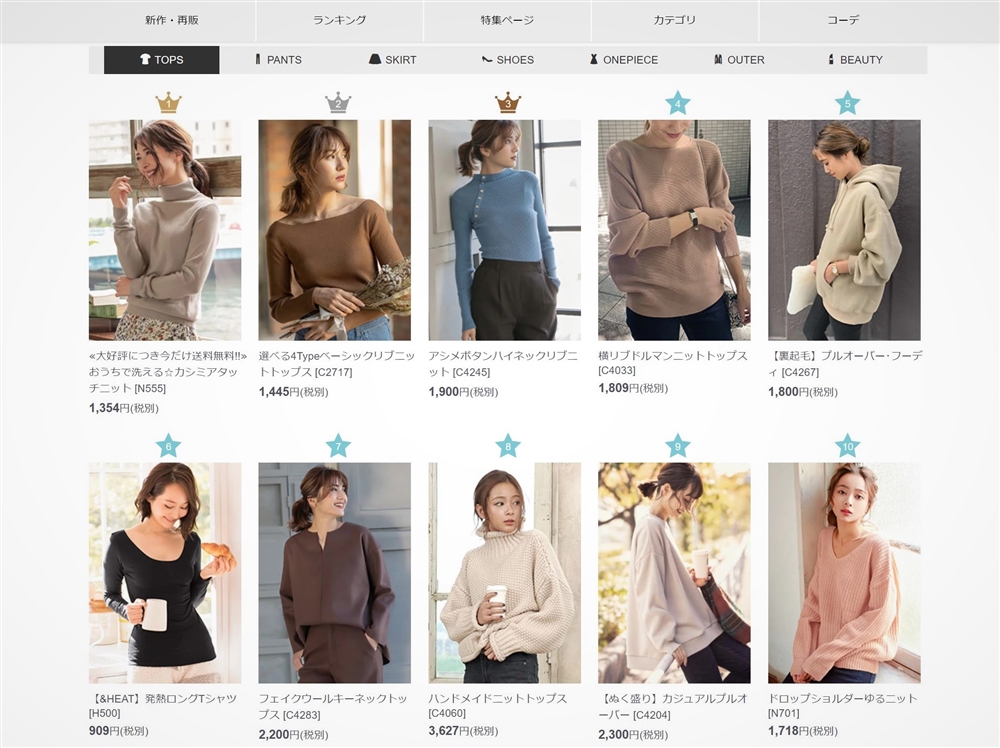Switch to the ONEPIECE category tab

tap(623, 60)
